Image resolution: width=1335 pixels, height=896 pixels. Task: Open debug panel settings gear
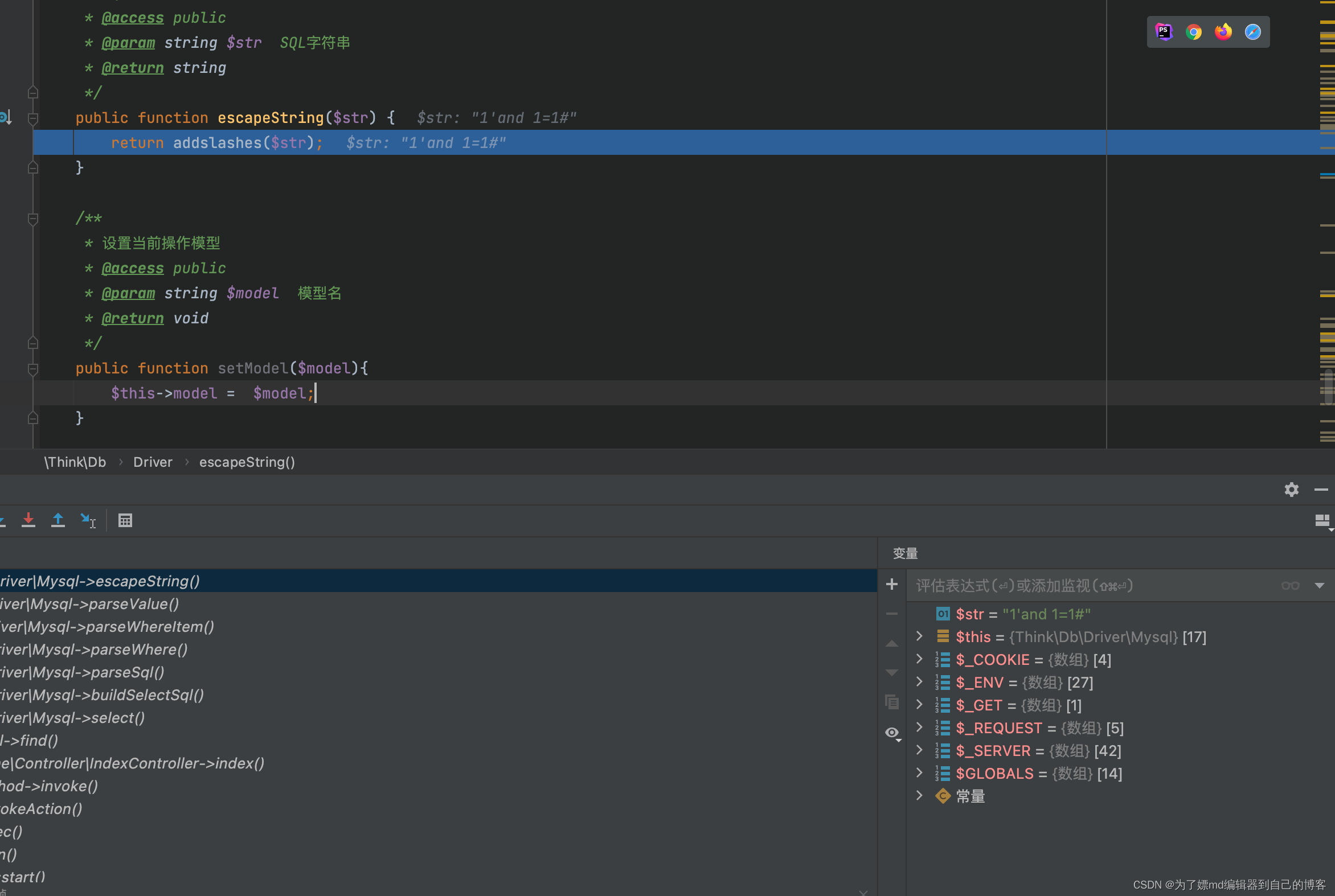coord(1291,490)
